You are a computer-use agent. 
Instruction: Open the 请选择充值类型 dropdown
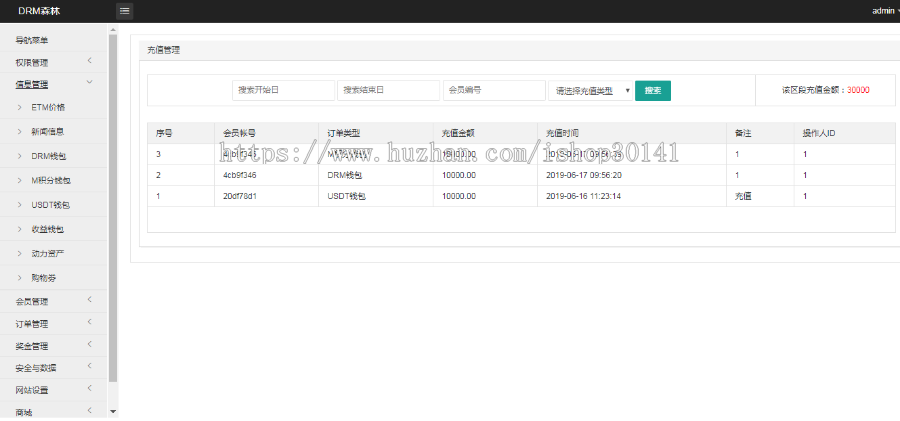point(591,90)
